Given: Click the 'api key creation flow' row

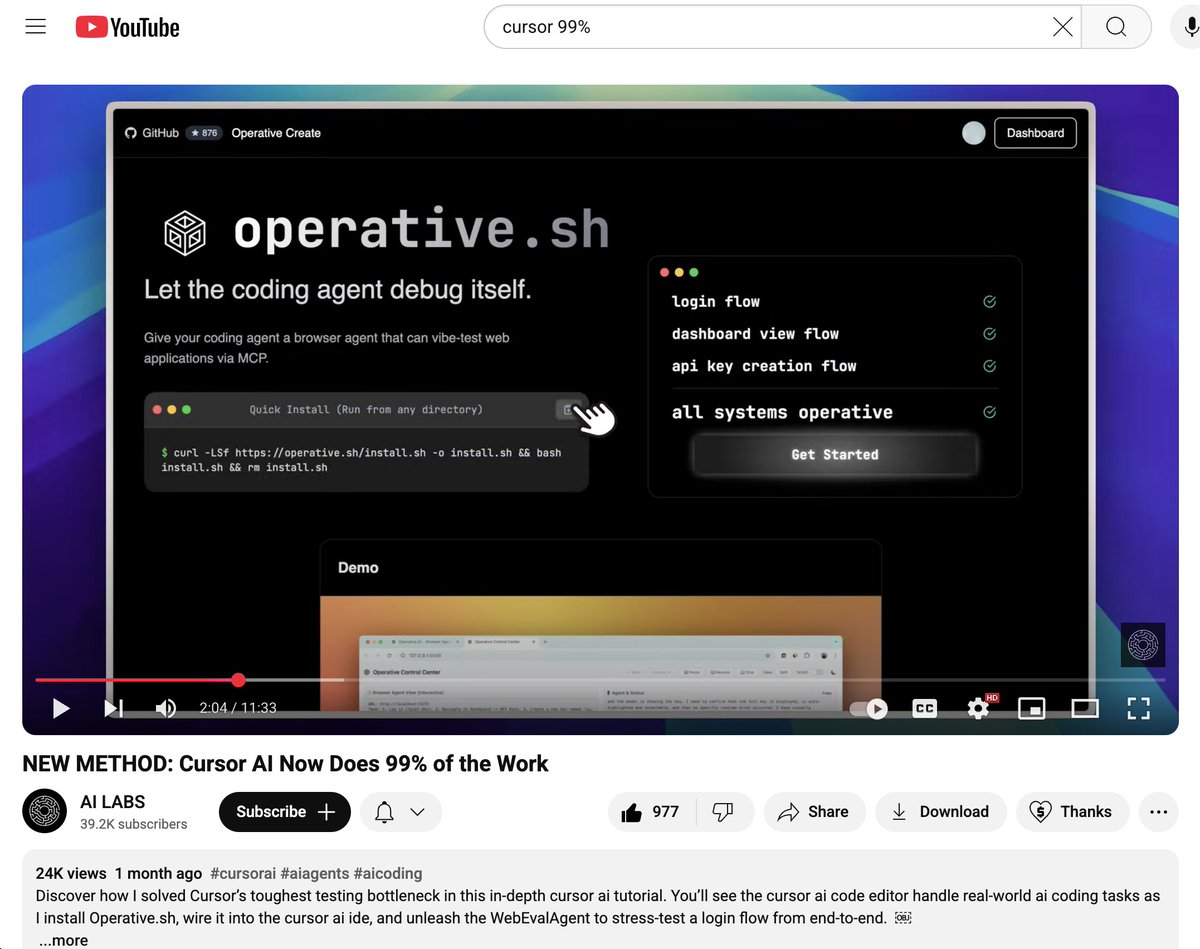Looking at the screenshot, I should click(834, 366).
